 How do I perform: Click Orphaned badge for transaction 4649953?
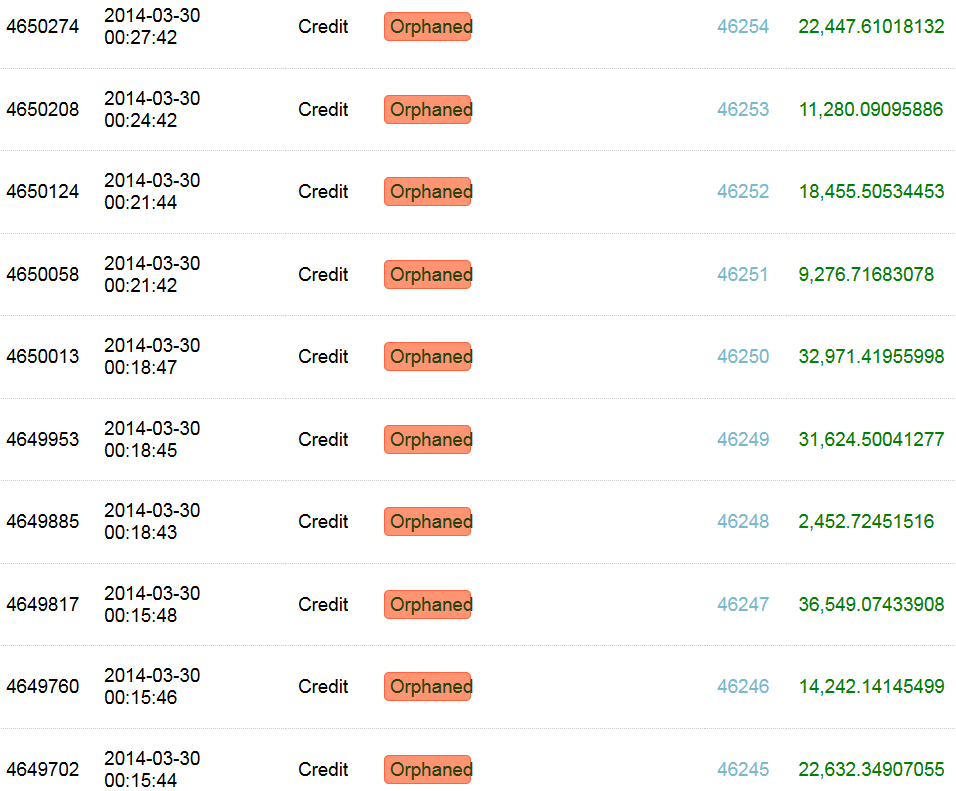428,440
